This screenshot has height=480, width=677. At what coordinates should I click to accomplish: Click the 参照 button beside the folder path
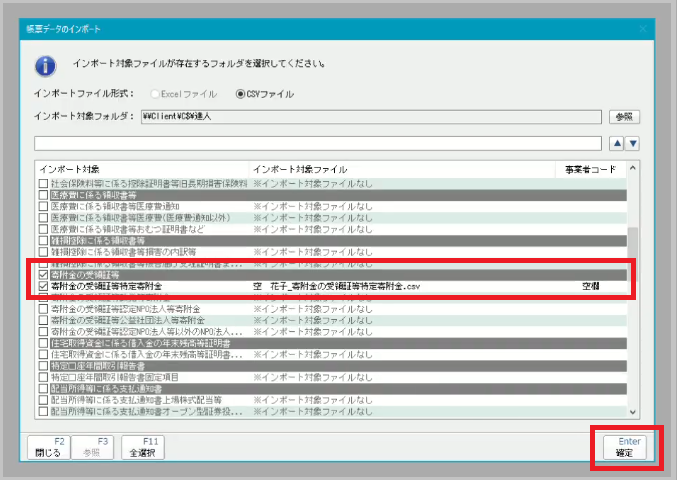click(624, 117)
